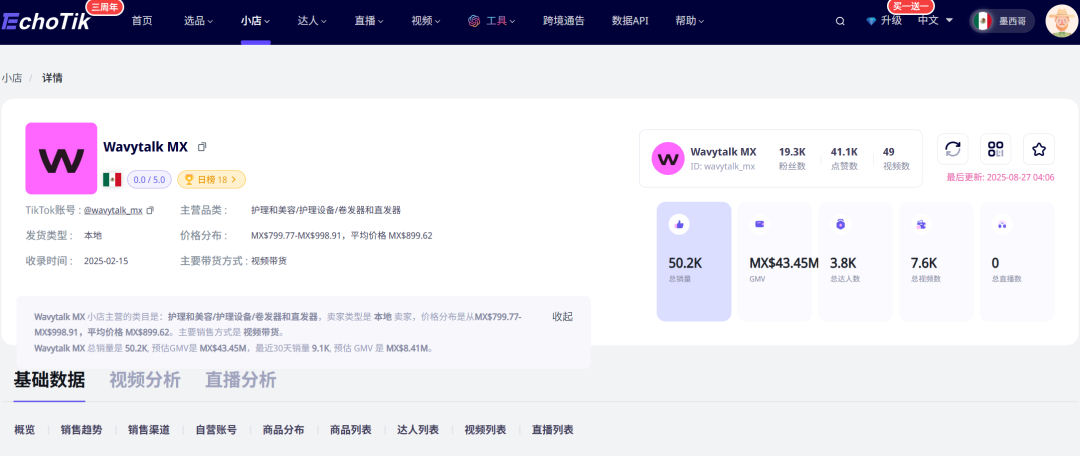Favorite the shop with the star icon
Screen dimensions: 1080x456
pos(1039,149)
